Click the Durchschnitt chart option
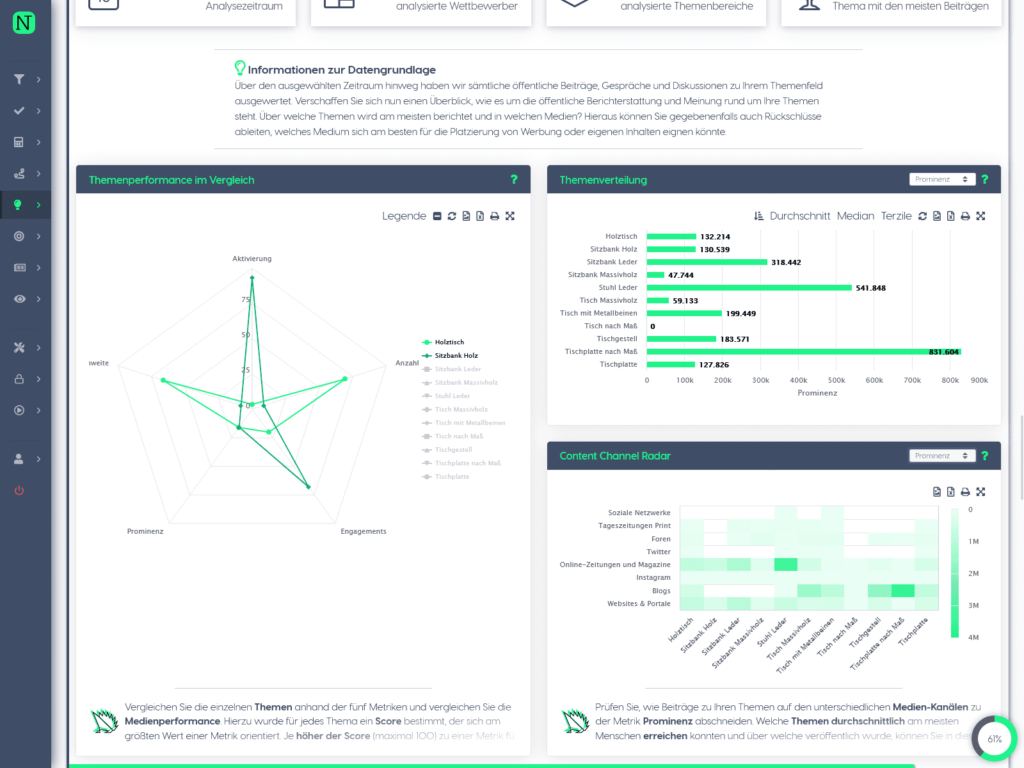The image size is (1024, 768). pyautogui.click(x=799, y=216)
